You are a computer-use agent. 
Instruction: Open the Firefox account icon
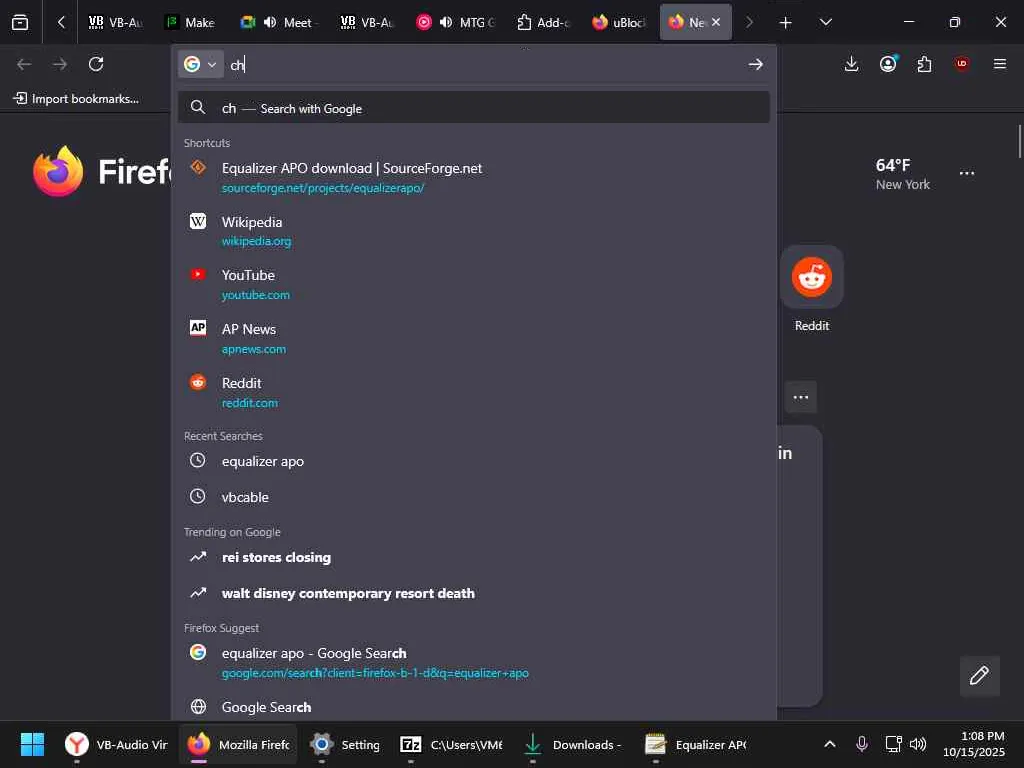(x=888, y=64)
